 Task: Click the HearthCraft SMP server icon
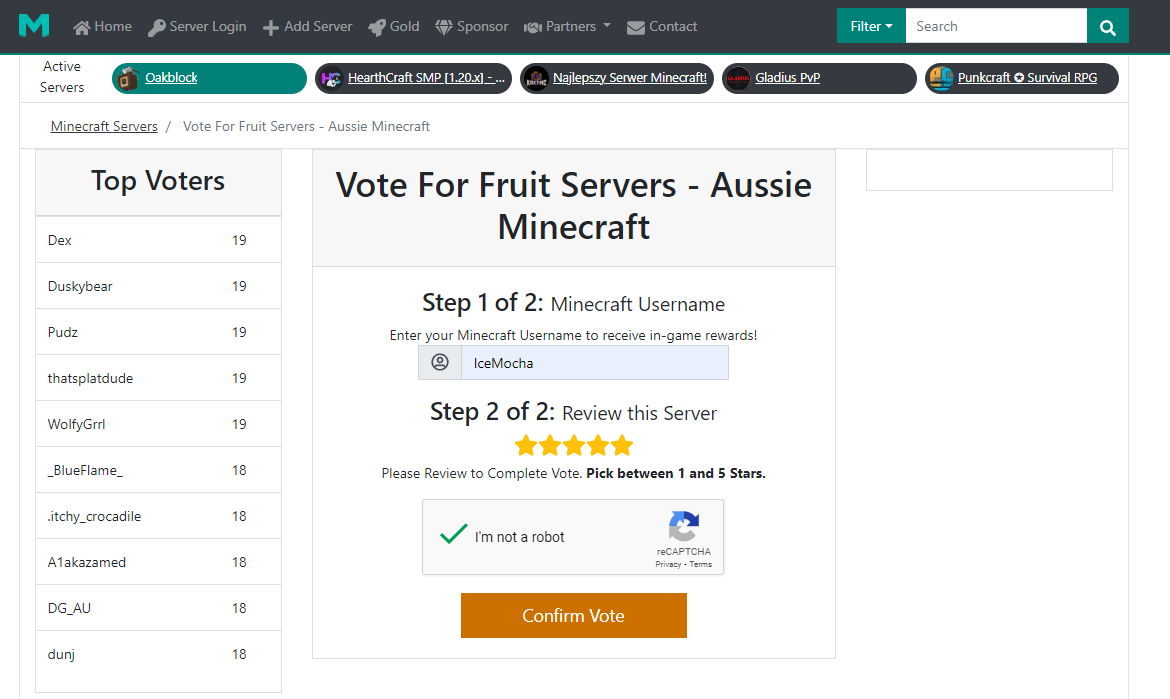331,78
